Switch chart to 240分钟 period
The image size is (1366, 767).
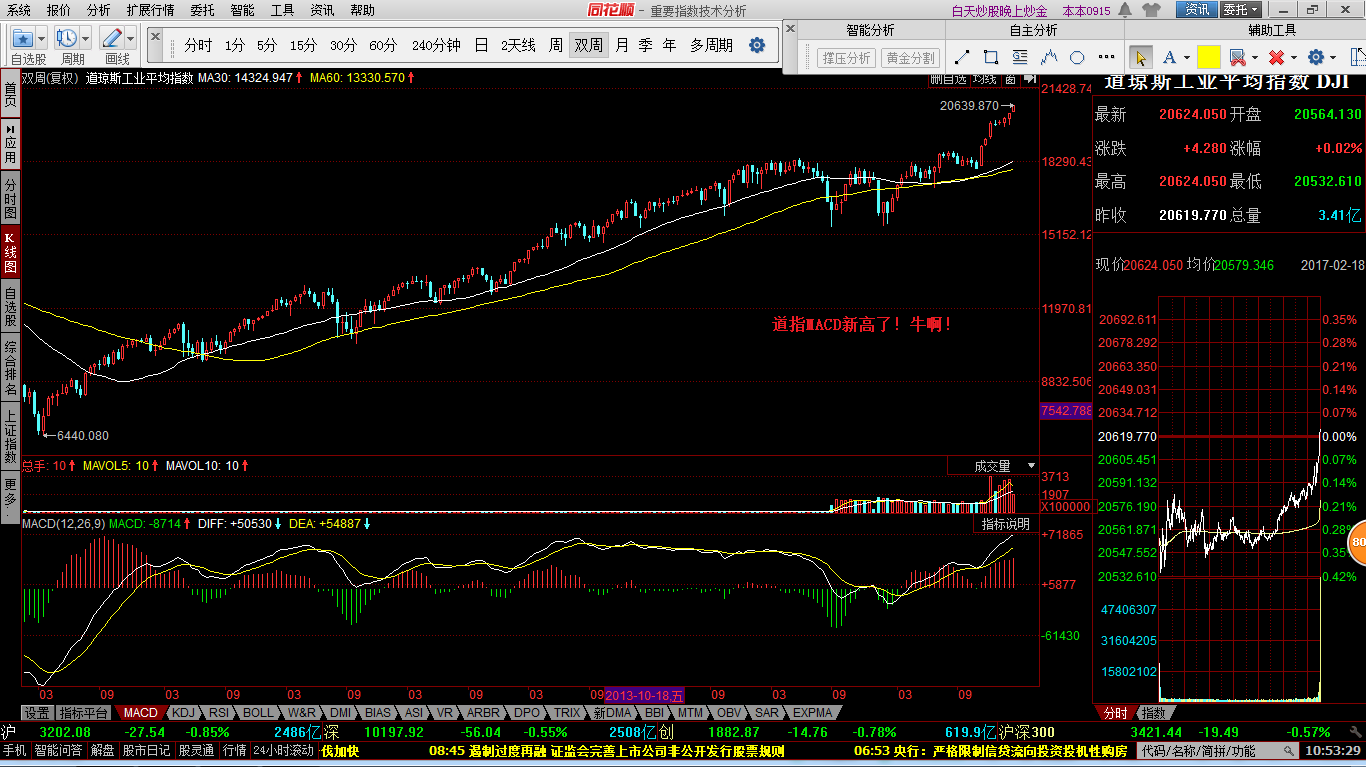click(435, 45)
